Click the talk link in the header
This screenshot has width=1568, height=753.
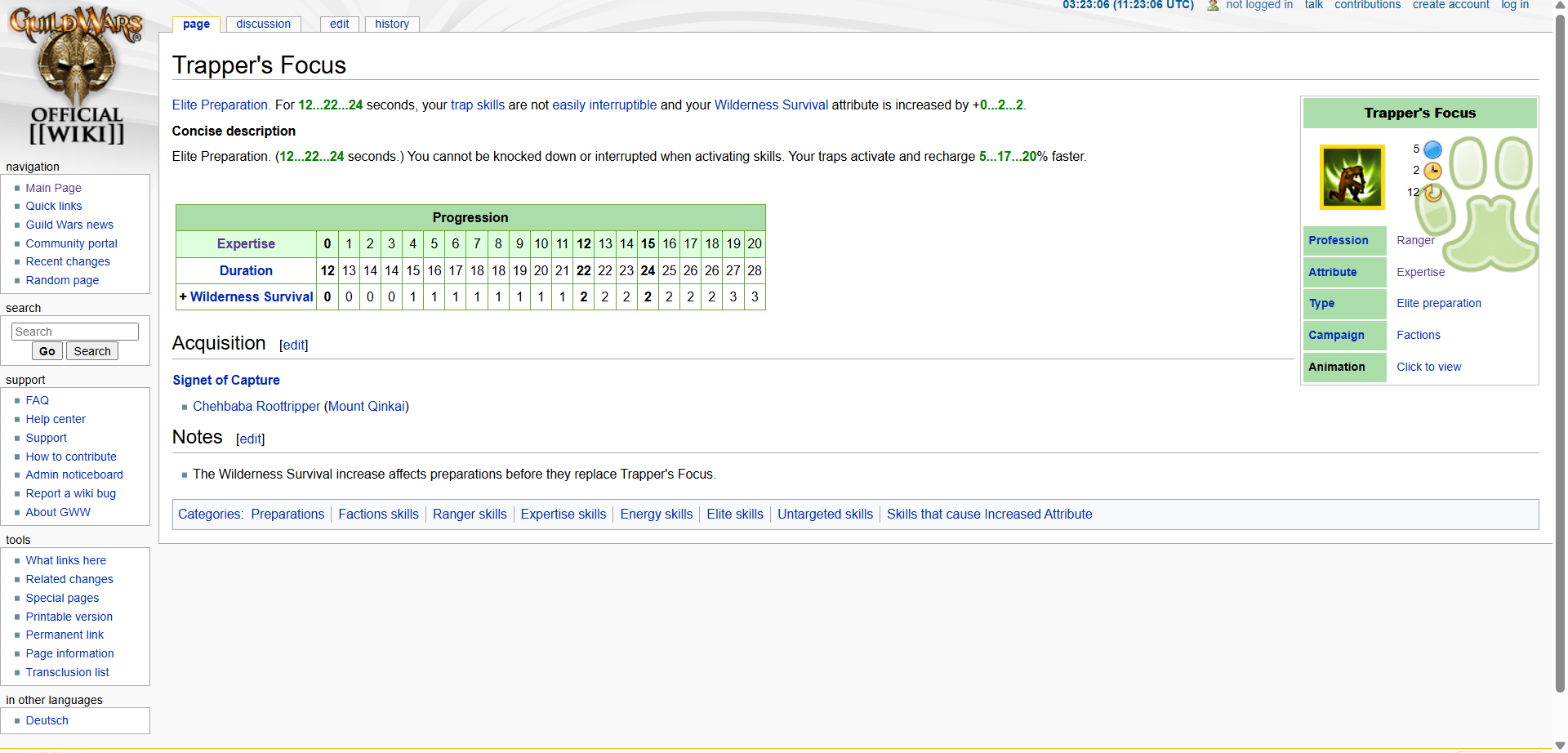click(1313, 5)
